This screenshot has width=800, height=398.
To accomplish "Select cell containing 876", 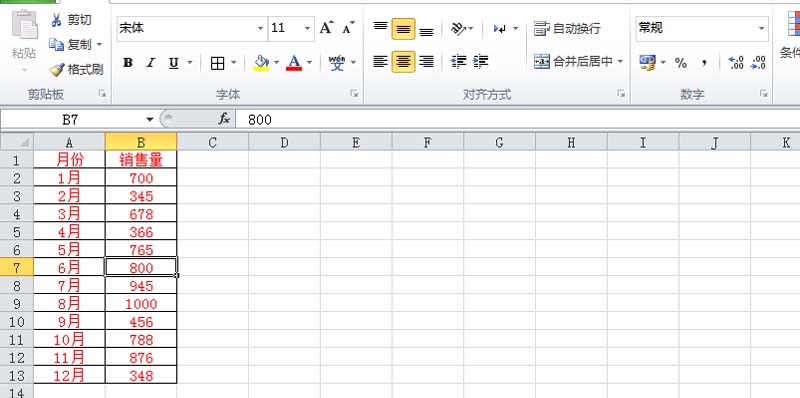I will [x=141, y=358].
